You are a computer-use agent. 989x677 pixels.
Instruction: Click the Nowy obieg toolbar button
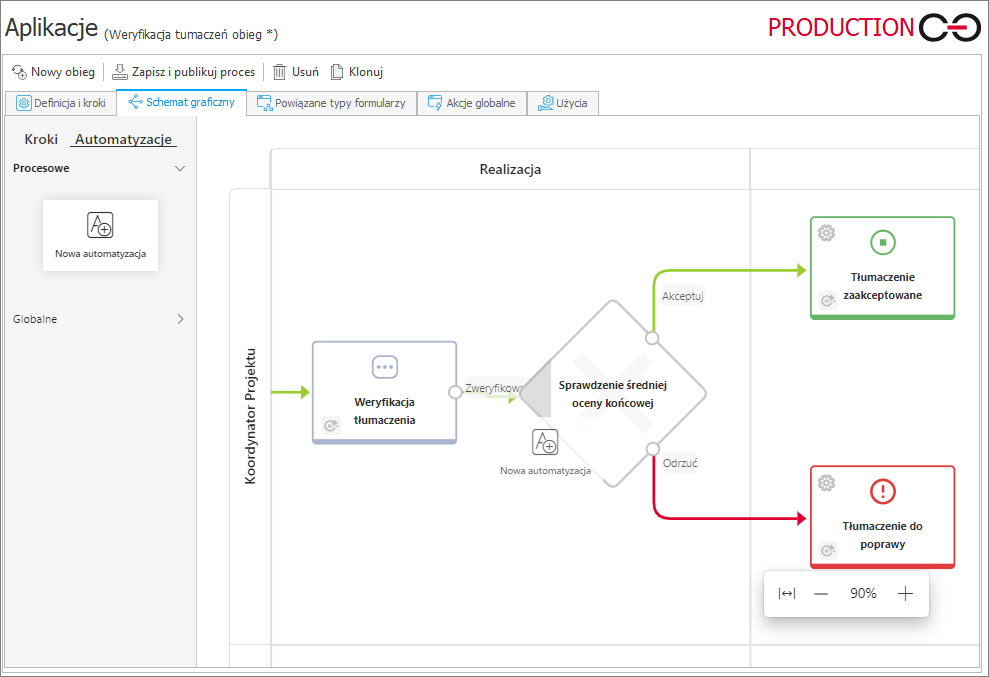(53, 72)
